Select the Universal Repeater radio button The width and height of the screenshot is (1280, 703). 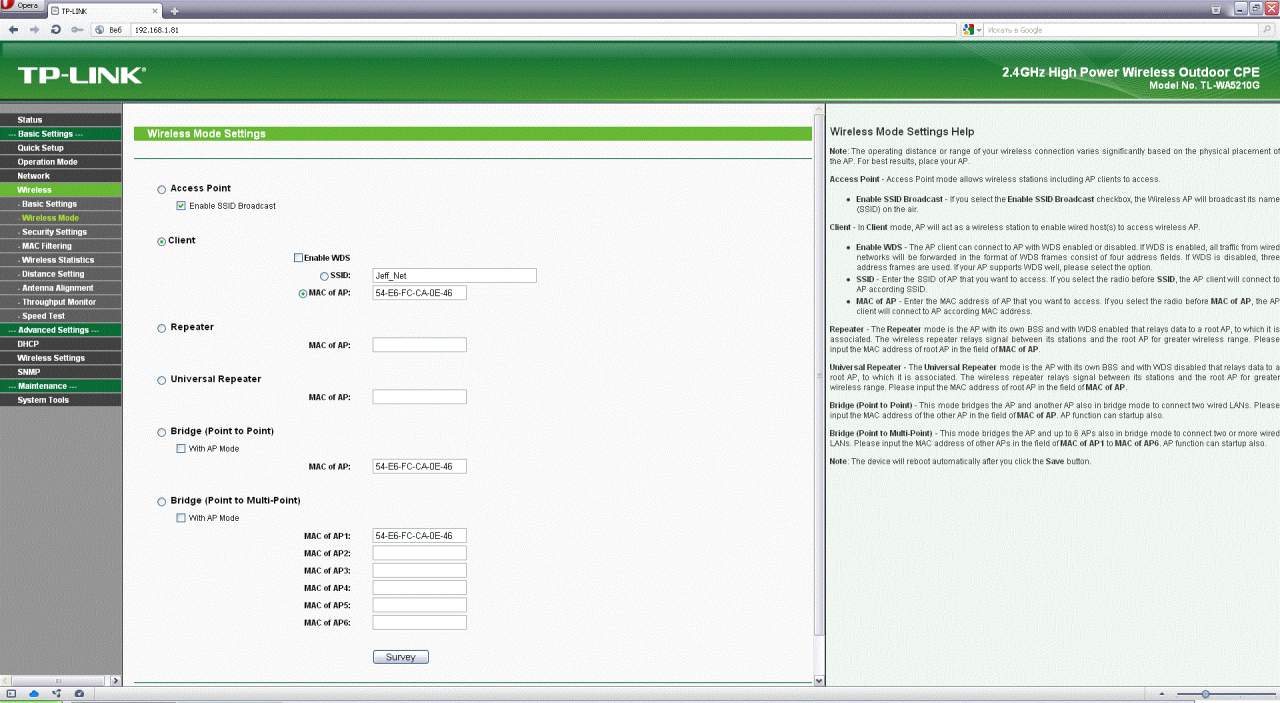(162, 380)
